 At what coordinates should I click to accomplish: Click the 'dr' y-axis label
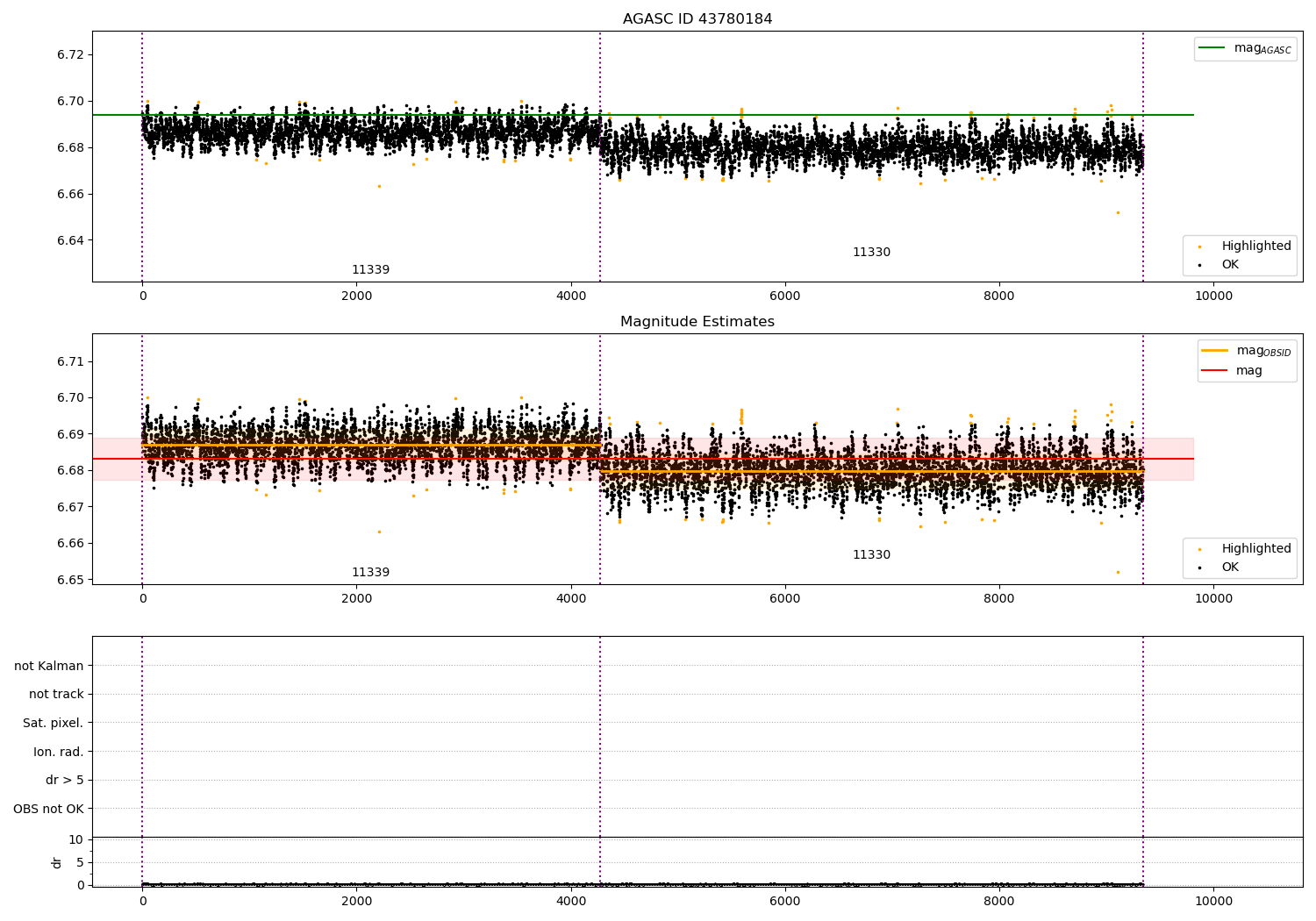(57, 862)
